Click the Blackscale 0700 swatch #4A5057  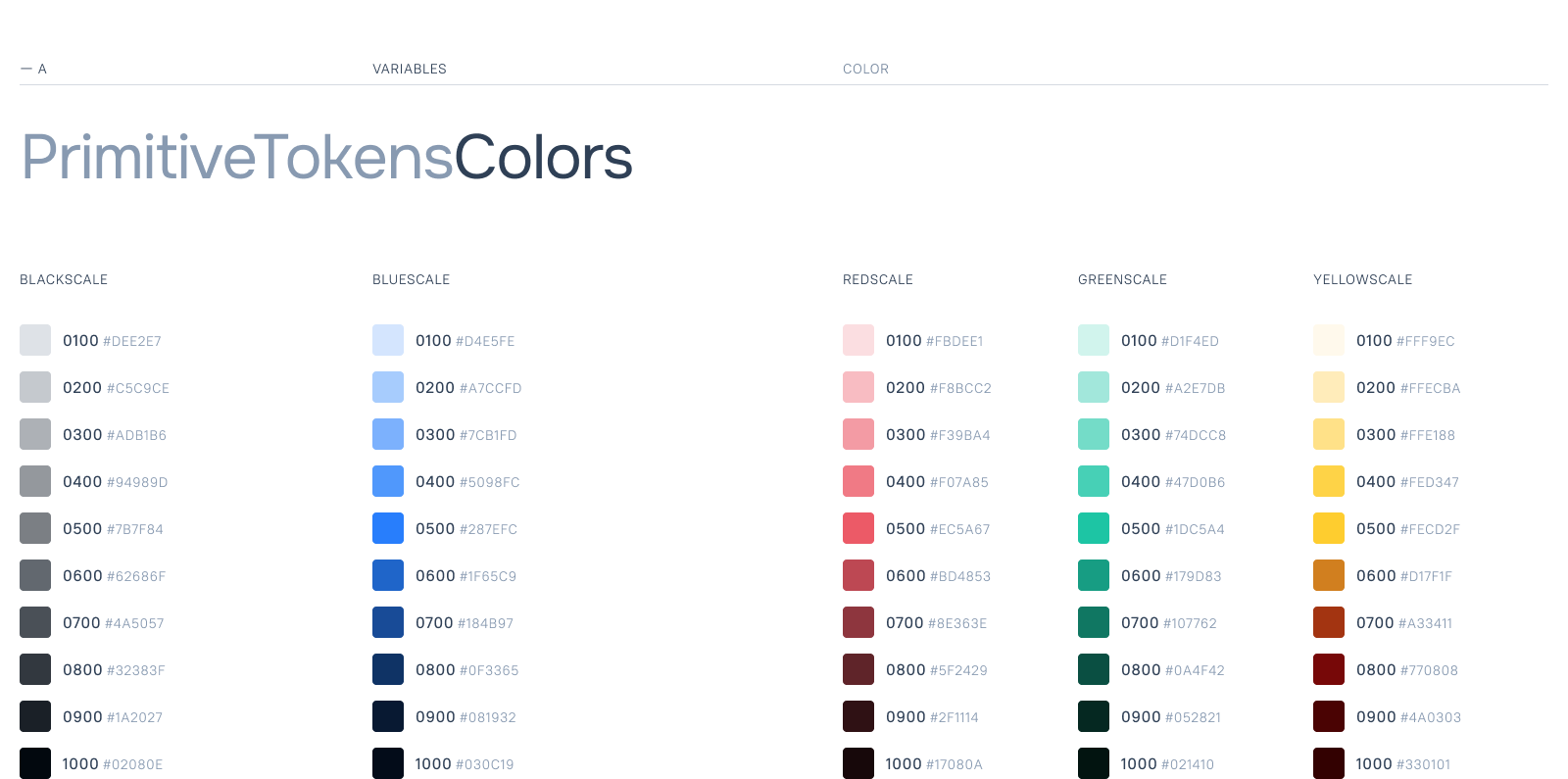[x=35, y=622]
